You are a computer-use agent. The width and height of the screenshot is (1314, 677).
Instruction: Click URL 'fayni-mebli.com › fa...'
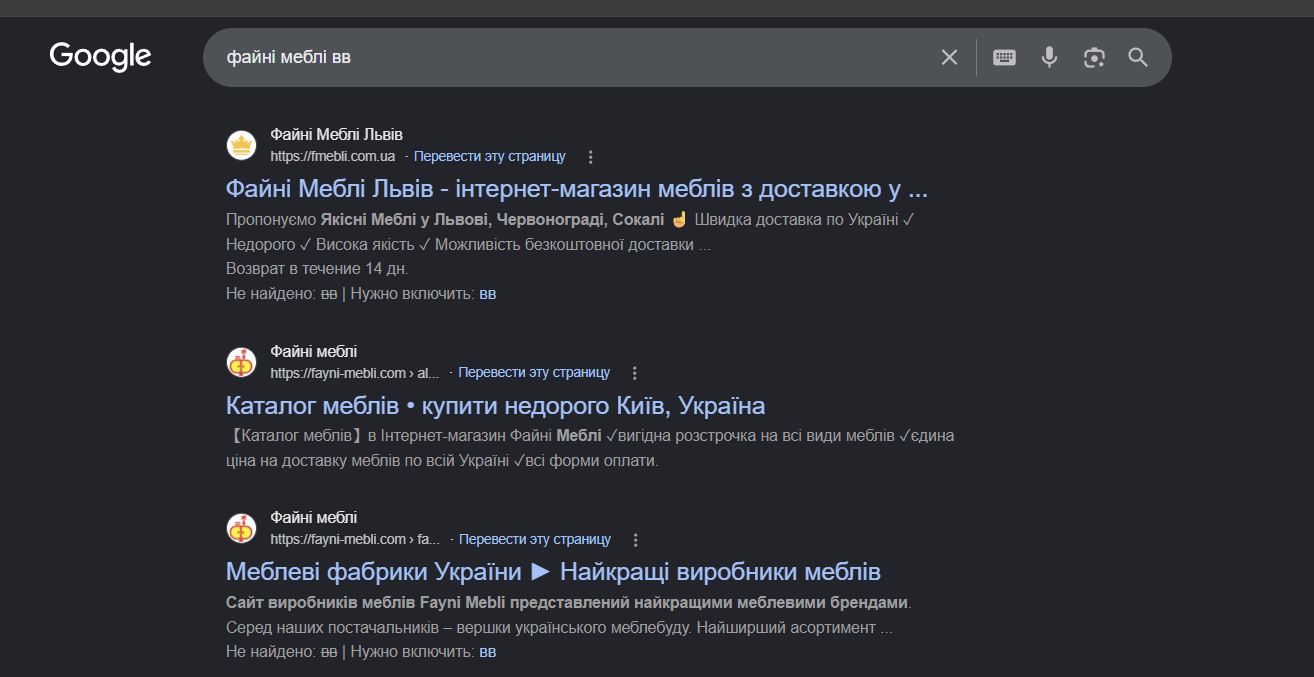coord(355,539)
